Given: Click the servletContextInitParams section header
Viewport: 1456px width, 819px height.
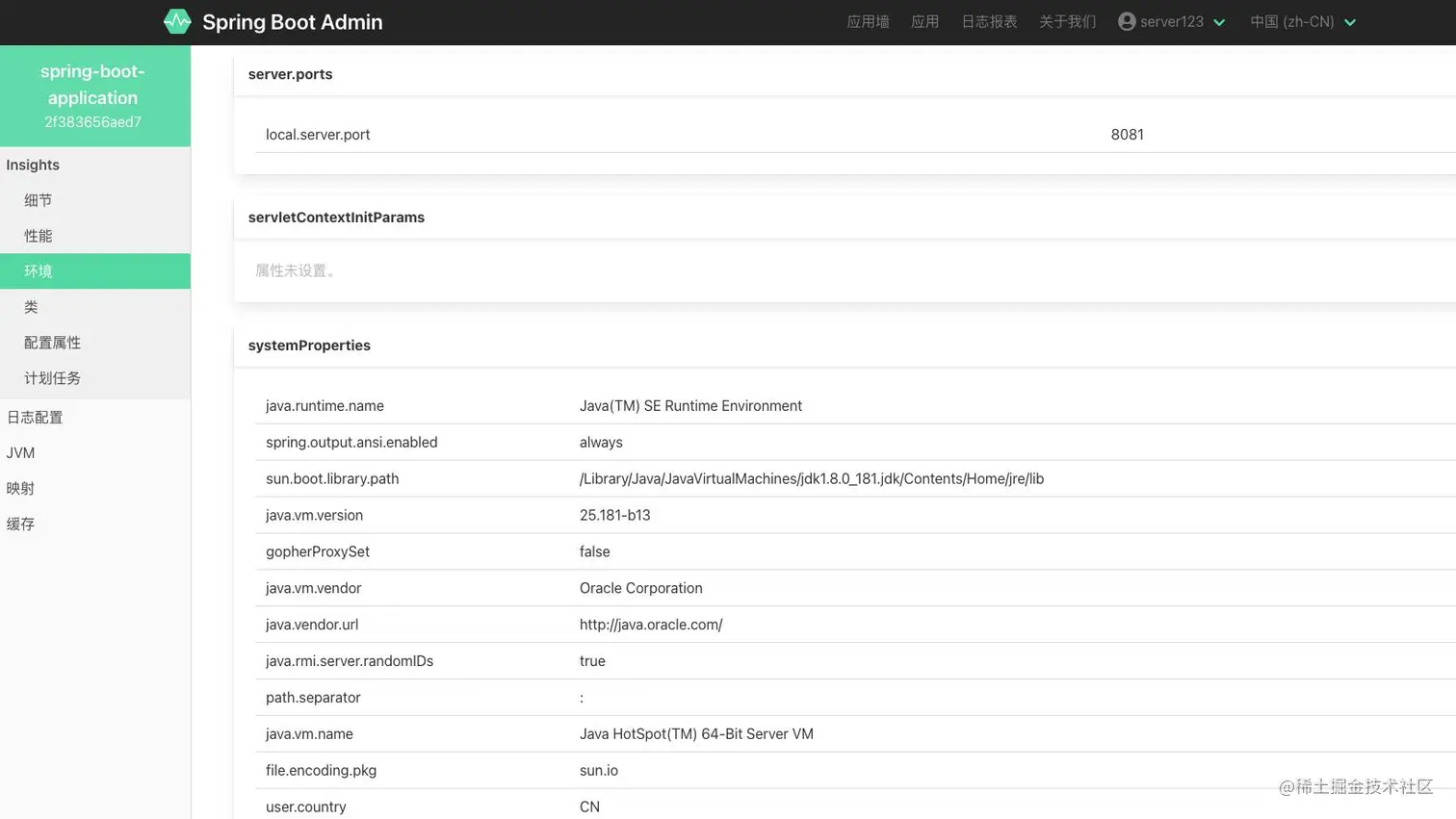Looking at the screenshot, I should click(336, 218).
